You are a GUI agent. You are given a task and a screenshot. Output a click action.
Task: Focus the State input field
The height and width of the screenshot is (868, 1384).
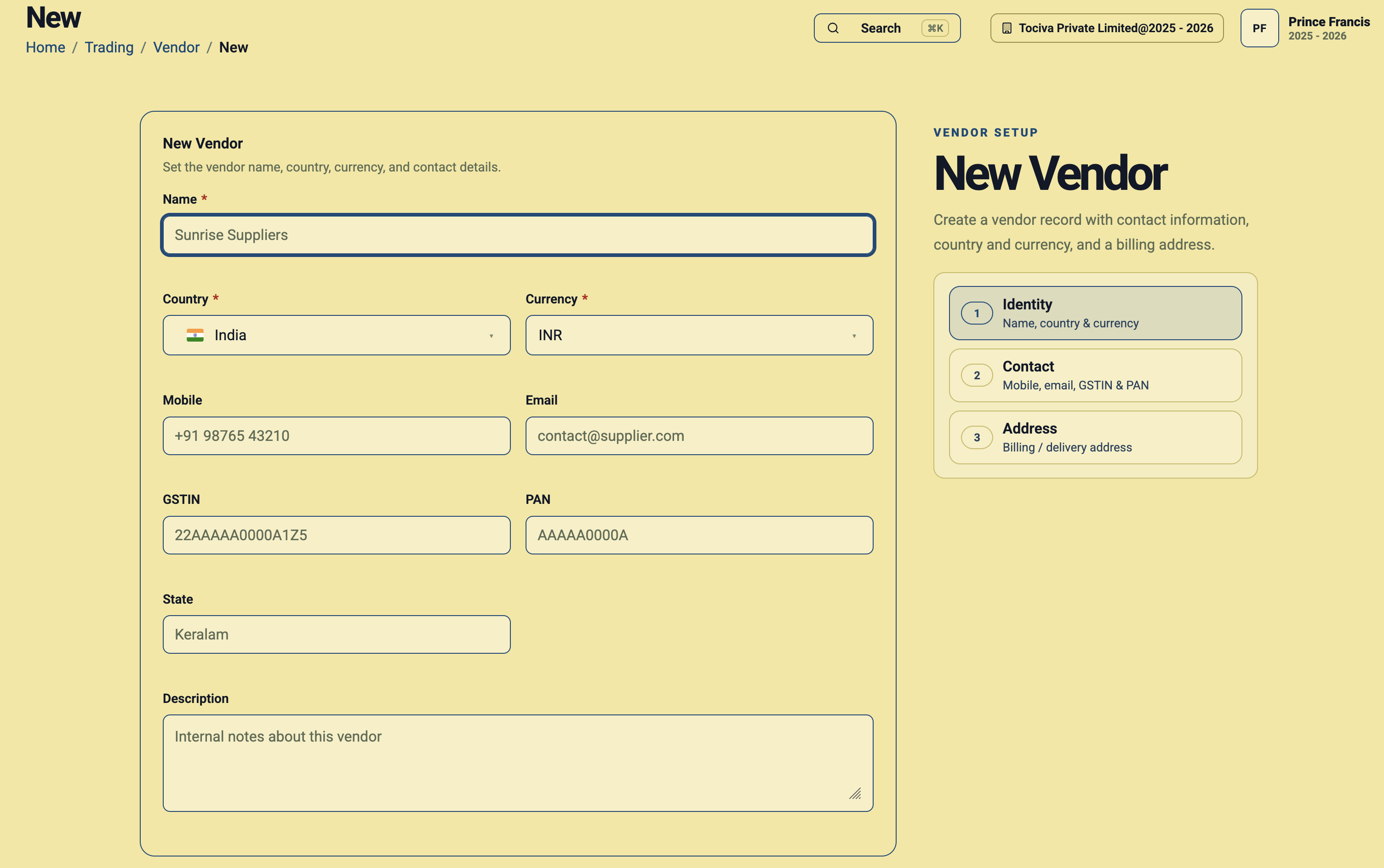click(337, 634)
